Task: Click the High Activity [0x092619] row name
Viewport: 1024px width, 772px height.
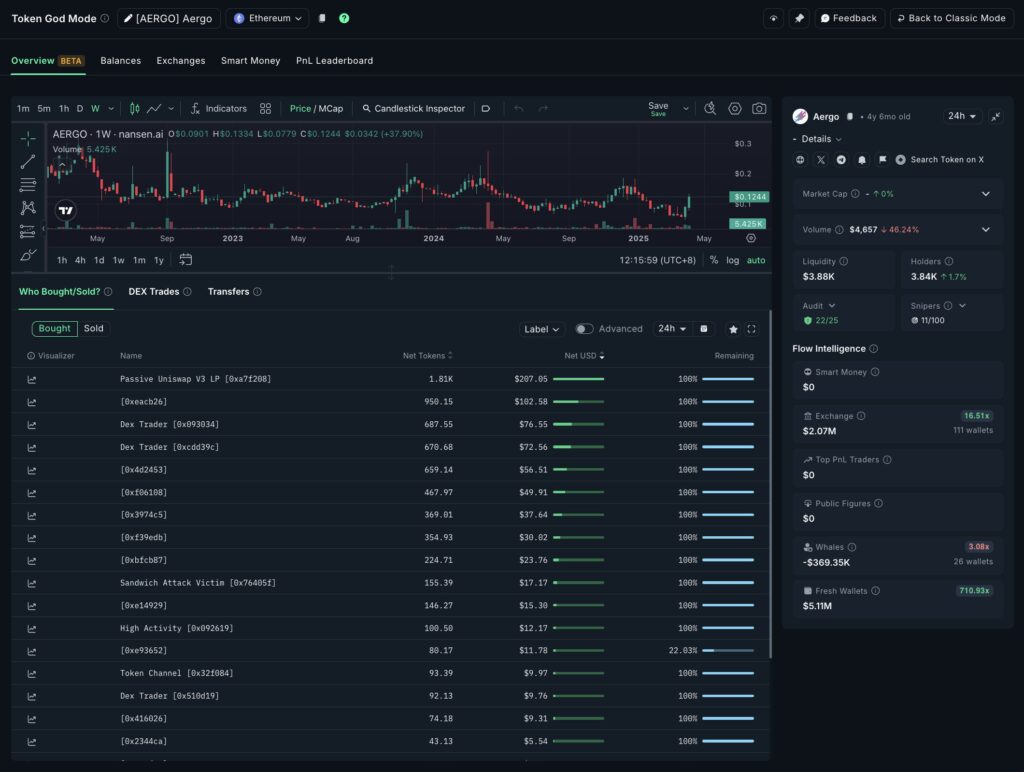Action: pos(176,628)
